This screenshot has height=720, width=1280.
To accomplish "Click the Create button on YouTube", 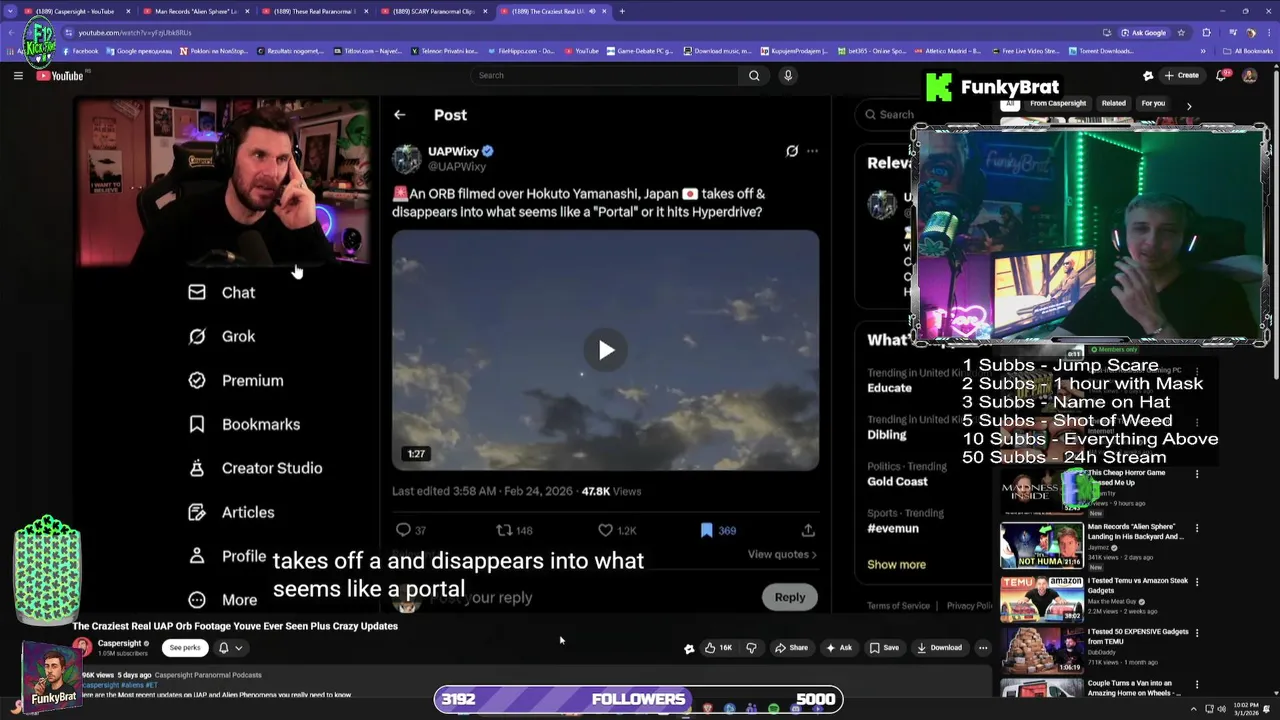I will pos(1181,76).
